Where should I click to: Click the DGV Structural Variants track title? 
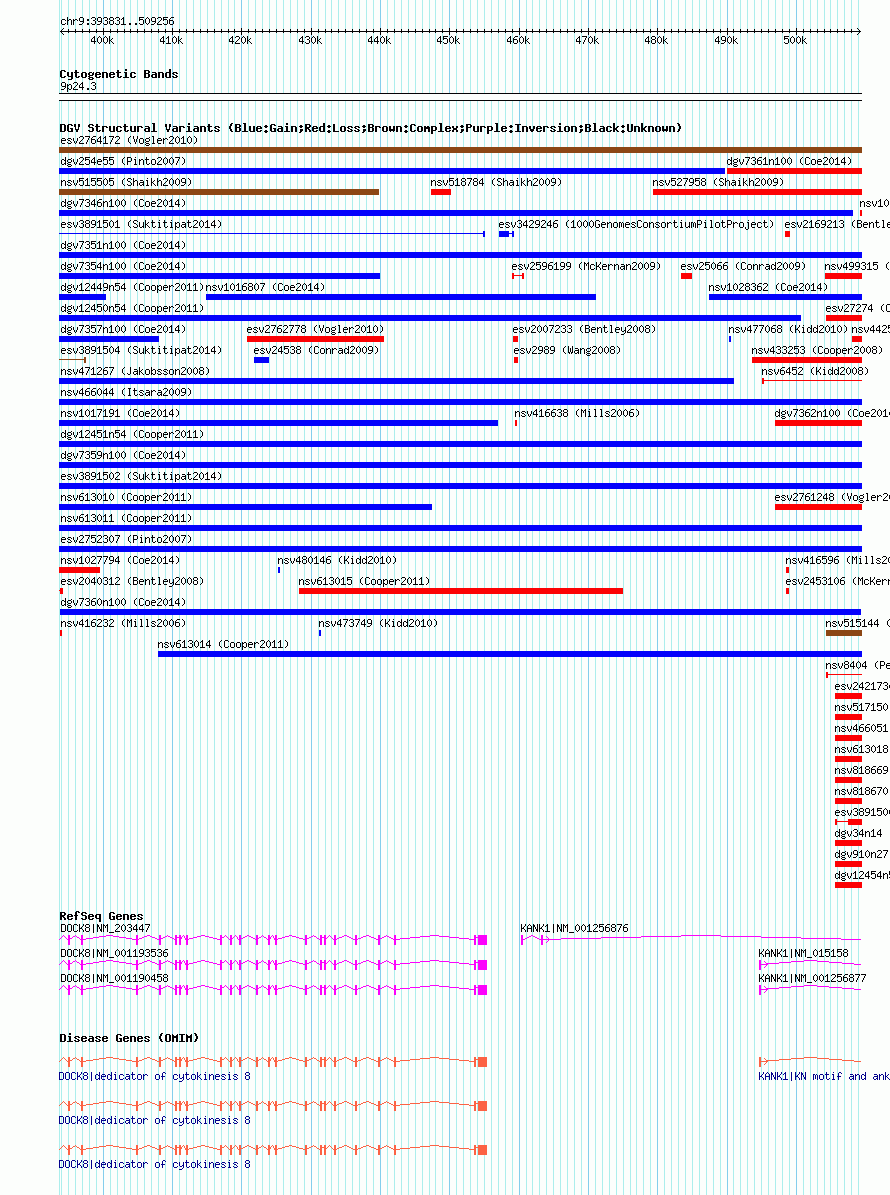click(x=370, y=128)
